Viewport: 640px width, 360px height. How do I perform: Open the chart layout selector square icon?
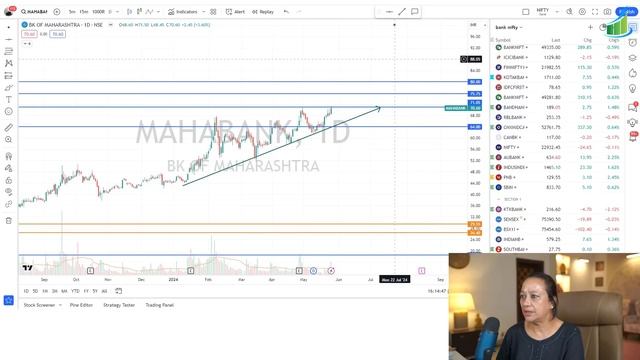[x=526, y=12]
